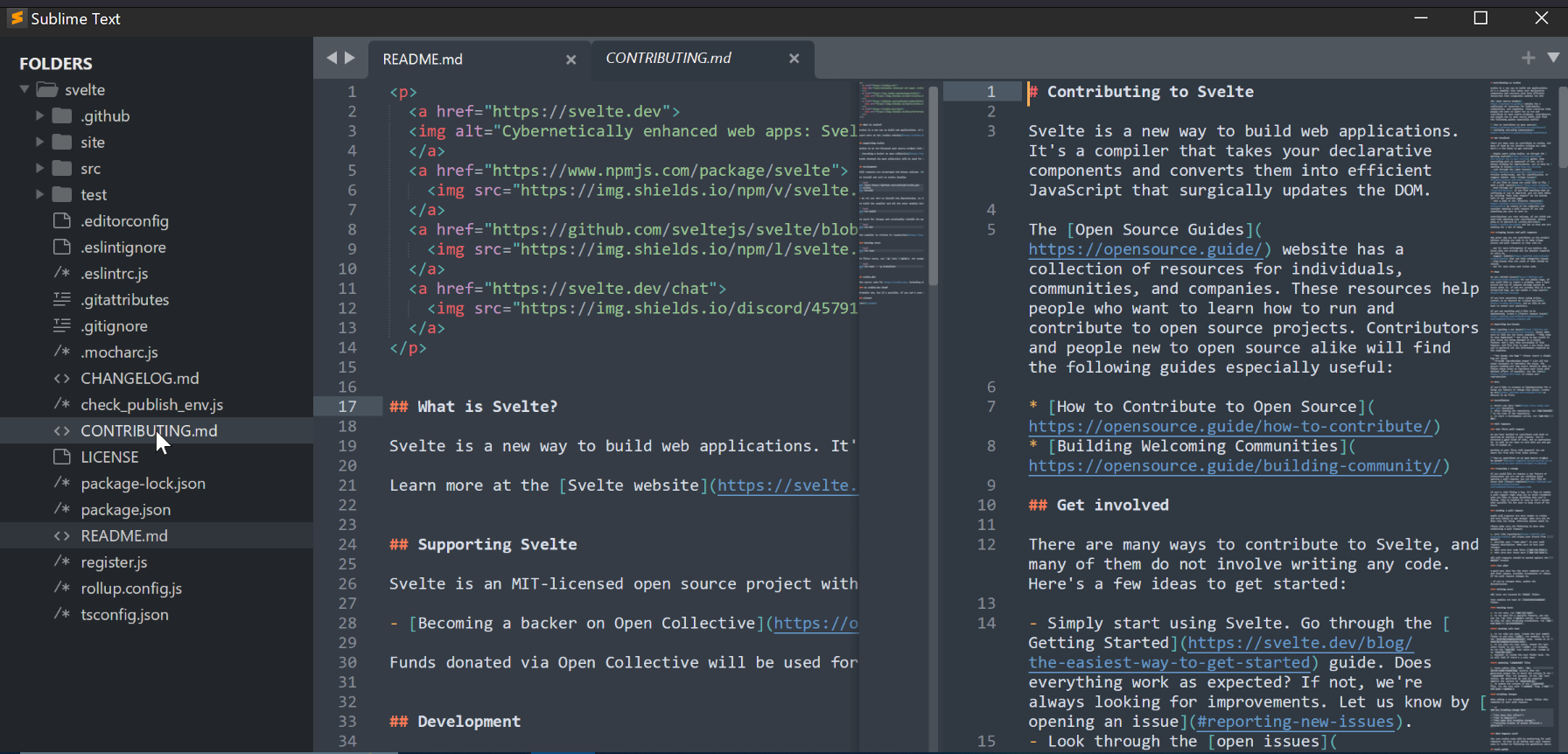This screenshot has width=1568, height=754.
Task: Click the CONTRIBUTING pane vertical scrollbar
Action: [1563, 126]
